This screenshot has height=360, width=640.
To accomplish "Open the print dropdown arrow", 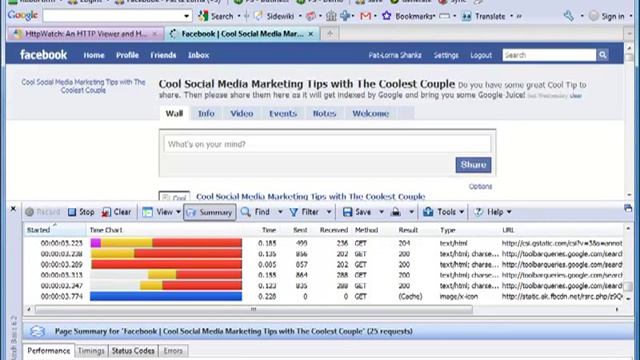I will (411, 212).
